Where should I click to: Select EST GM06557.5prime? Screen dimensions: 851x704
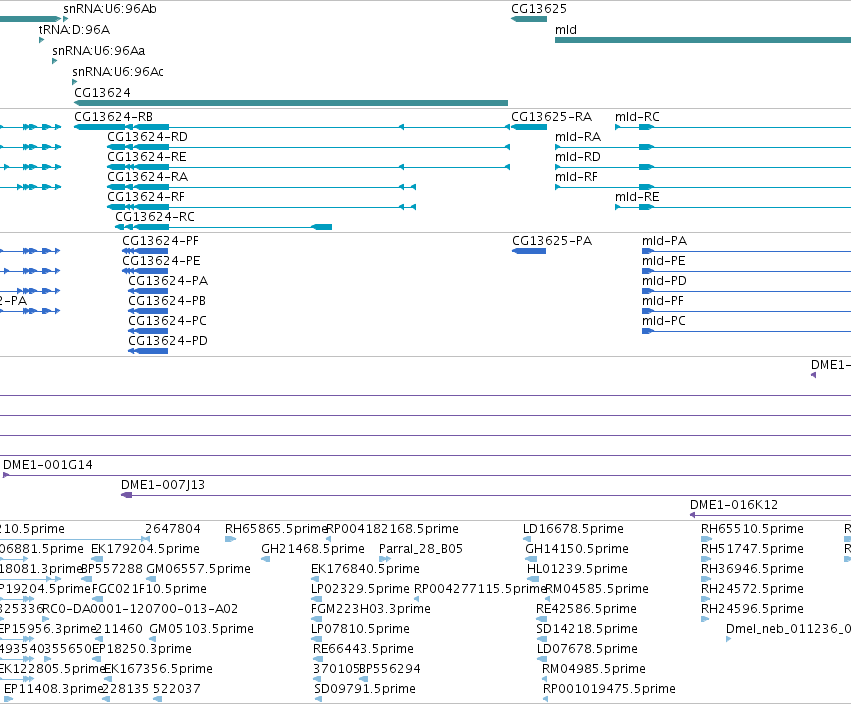198,569
